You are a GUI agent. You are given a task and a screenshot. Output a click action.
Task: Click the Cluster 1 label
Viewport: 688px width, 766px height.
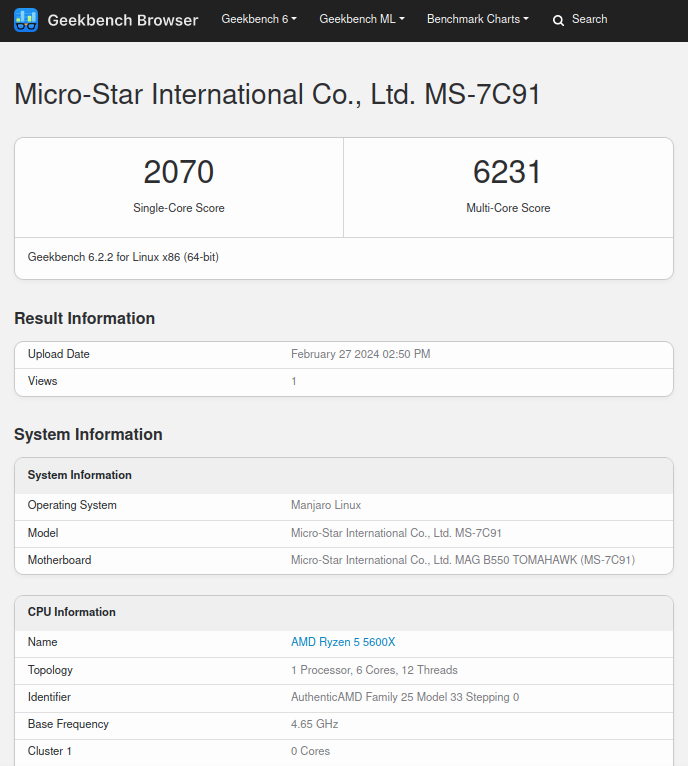(50, 751)
